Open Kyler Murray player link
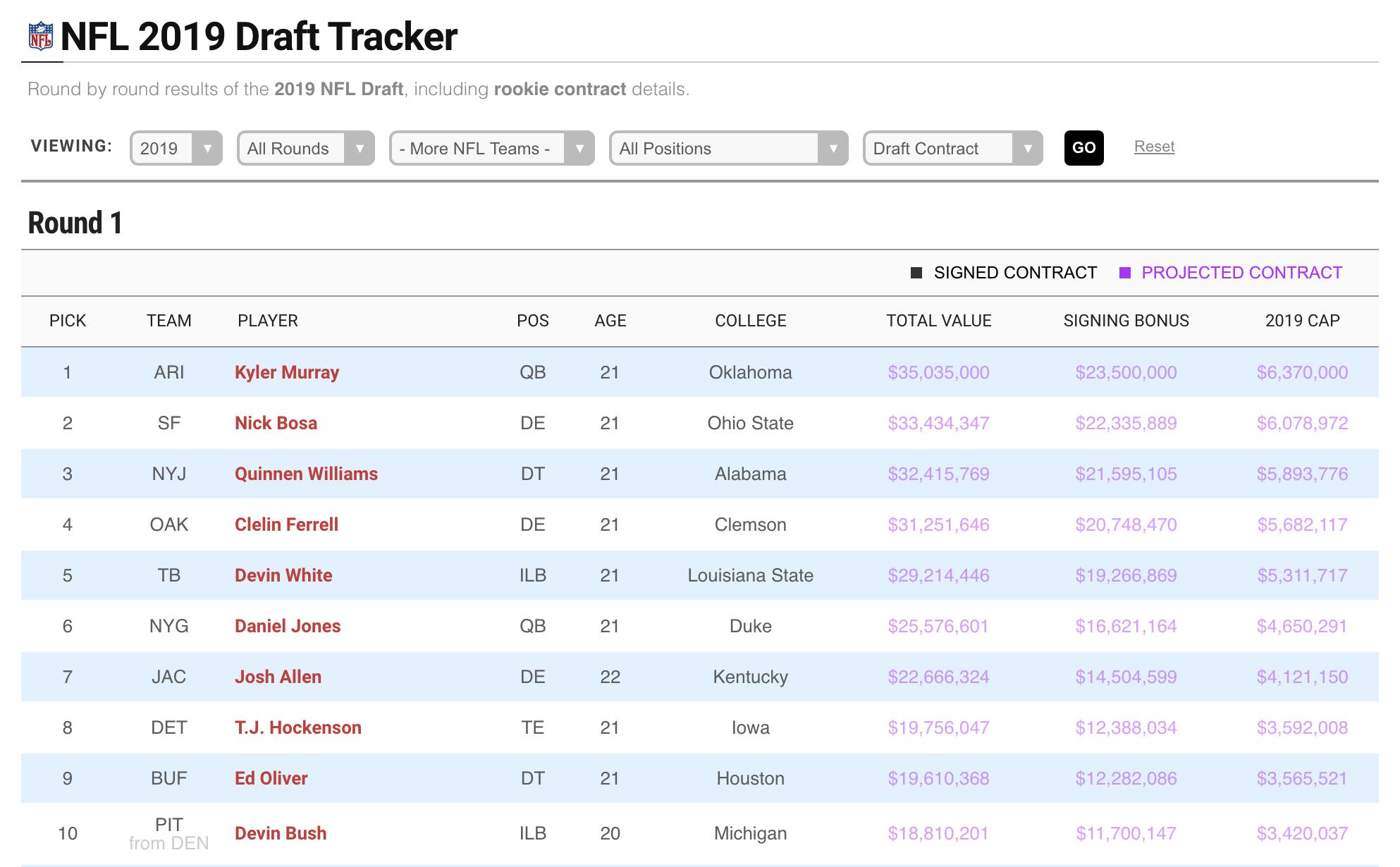This screenshot has width=1400, height=867. 287,372
